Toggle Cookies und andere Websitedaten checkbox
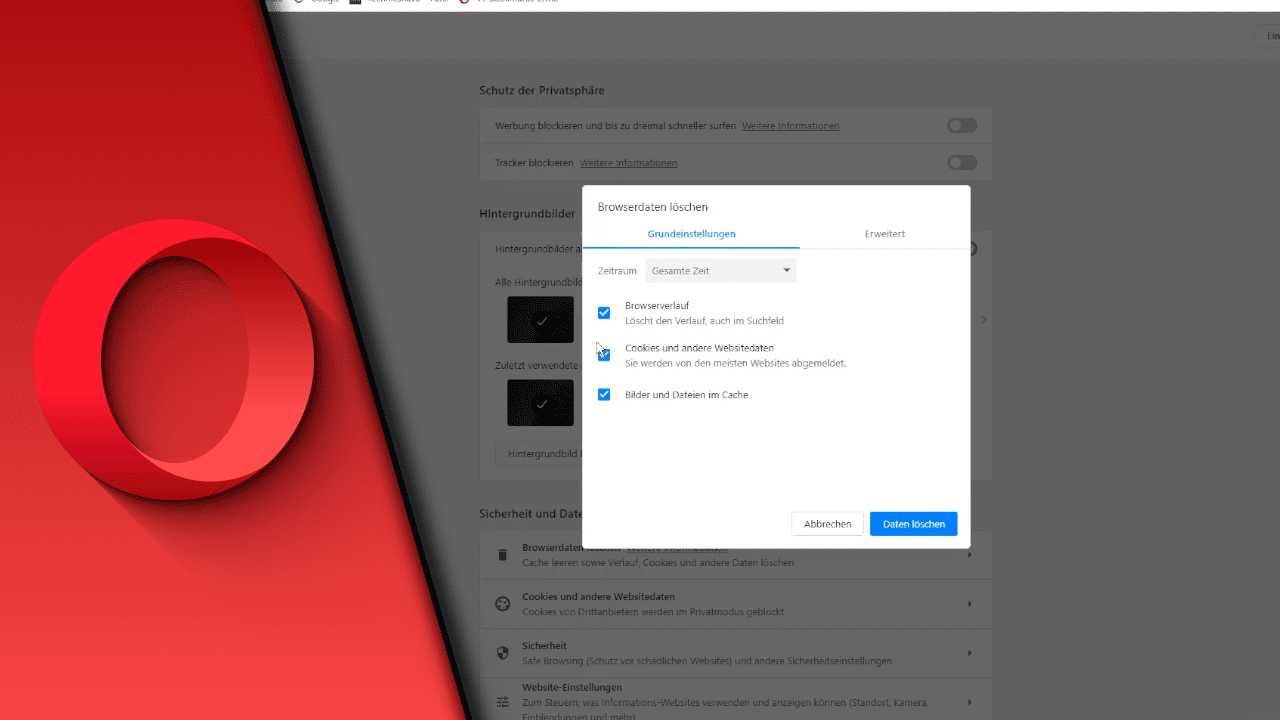Image resolution: width=1280 pixels, height=720 pixels. point(604,355)
